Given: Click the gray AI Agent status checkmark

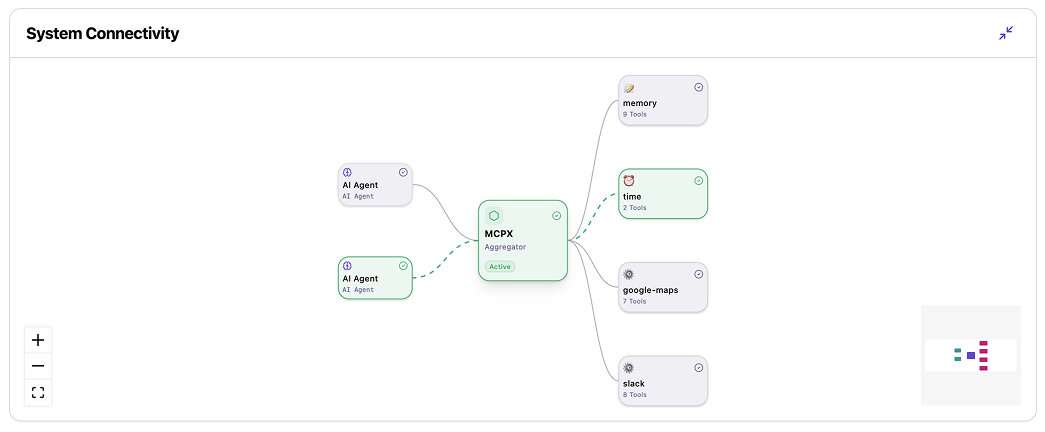Looking at the screenshot, I should pyautogui.click(x=403, y=172).
